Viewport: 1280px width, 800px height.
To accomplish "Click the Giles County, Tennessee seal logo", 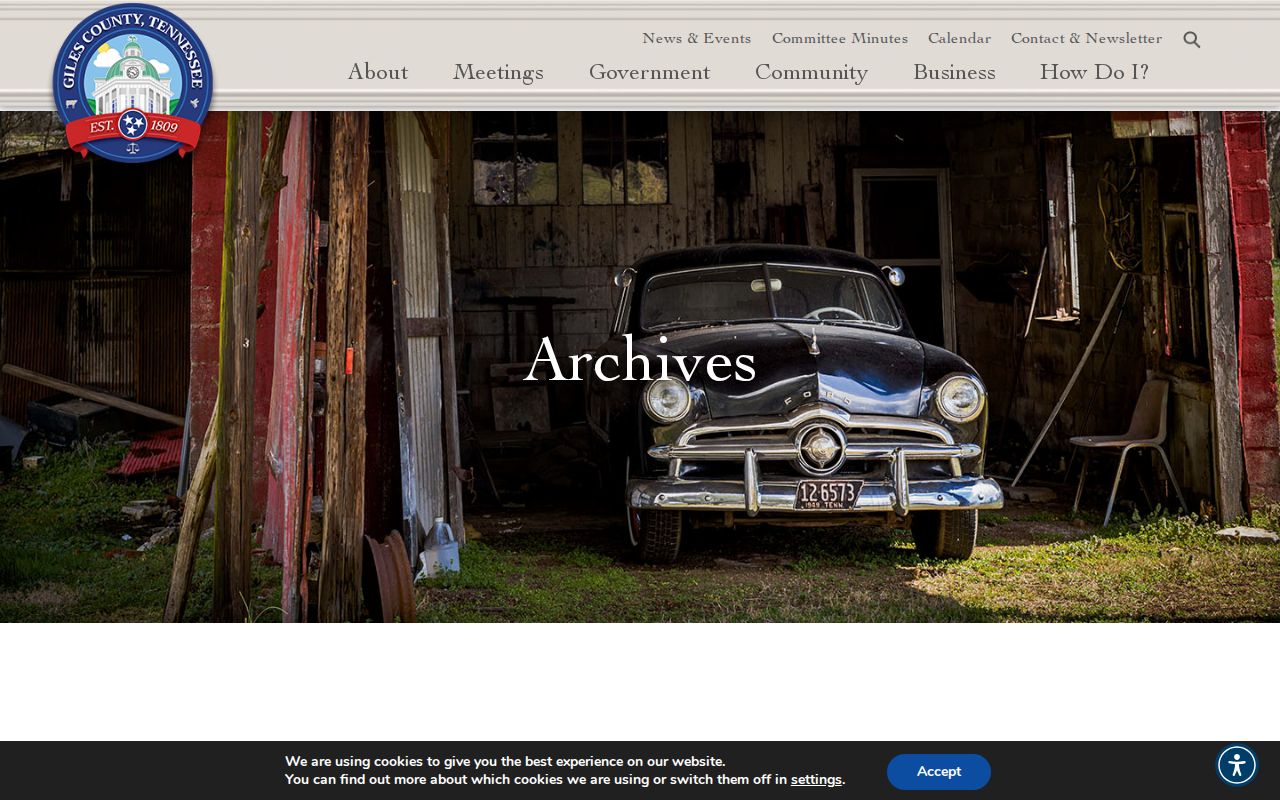I will pos(133,82).
